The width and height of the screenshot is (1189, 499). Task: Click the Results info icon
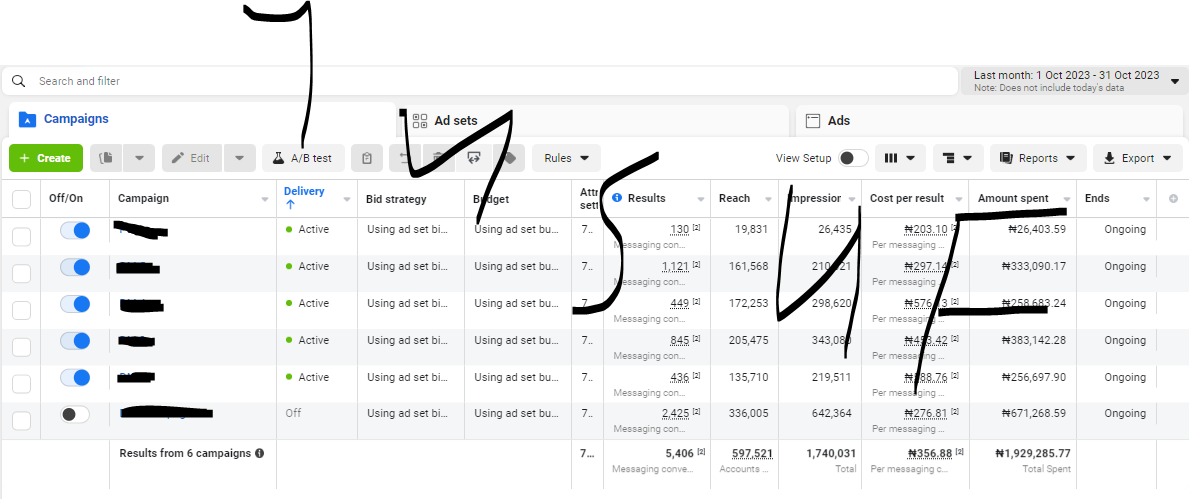(617, 198)
